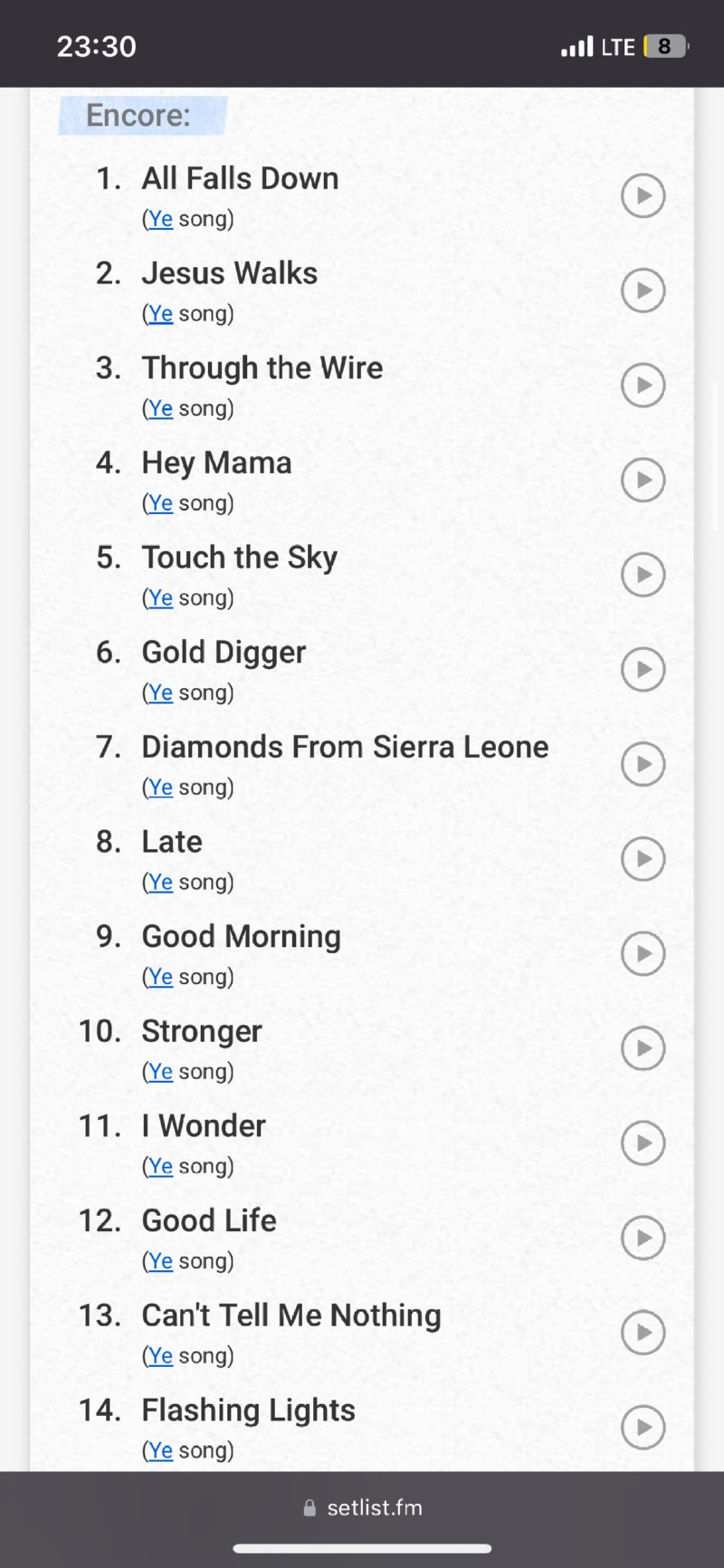Play Can't Tell Me Nothing preview
Image resolution: width=724 pixels, height=1568 pixels.
643,1333
